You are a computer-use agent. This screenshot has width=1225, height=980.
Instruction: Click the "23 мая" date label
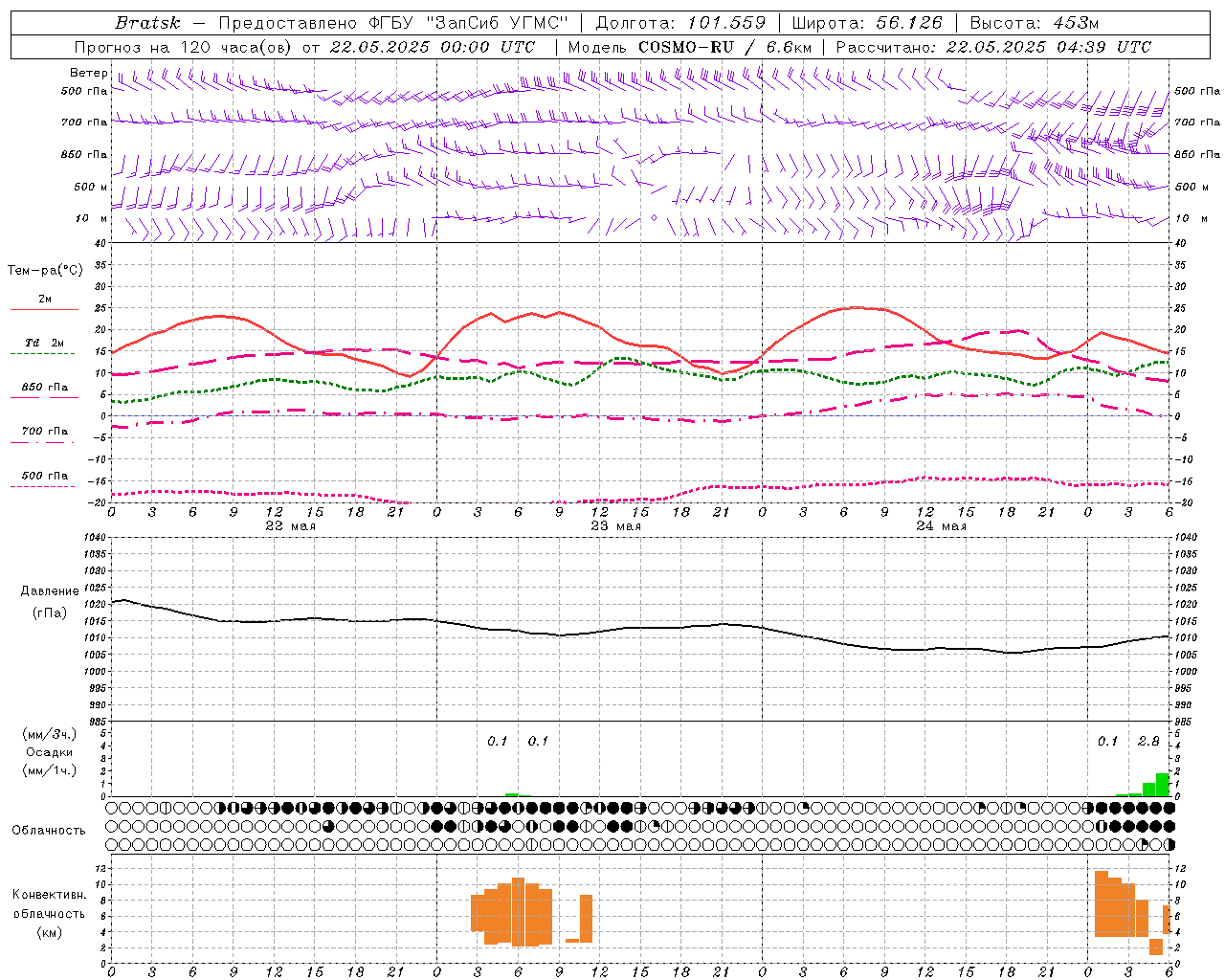615,526
